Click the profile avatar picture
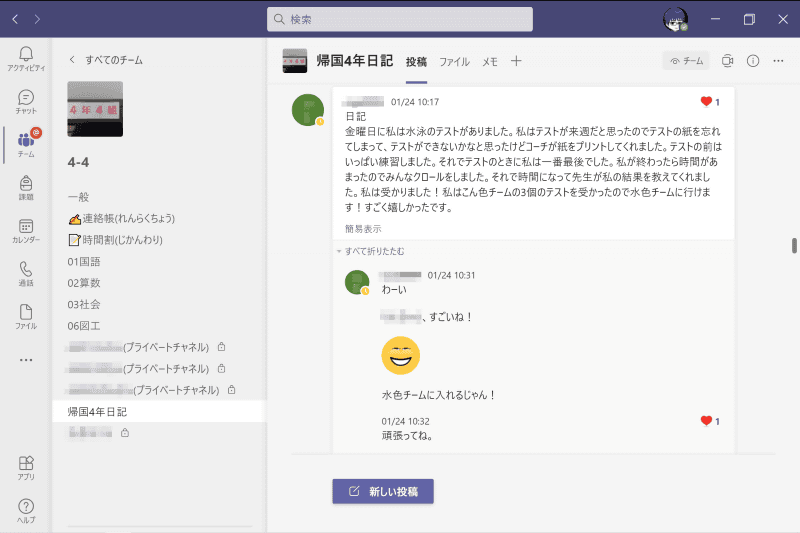The height and width of the screenshot is (533, 800). (x=675, y=19)
